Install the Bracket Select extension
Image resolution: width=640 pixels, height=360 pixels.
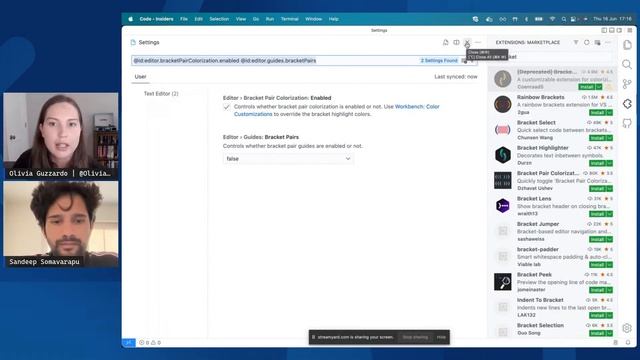point(598,138)
